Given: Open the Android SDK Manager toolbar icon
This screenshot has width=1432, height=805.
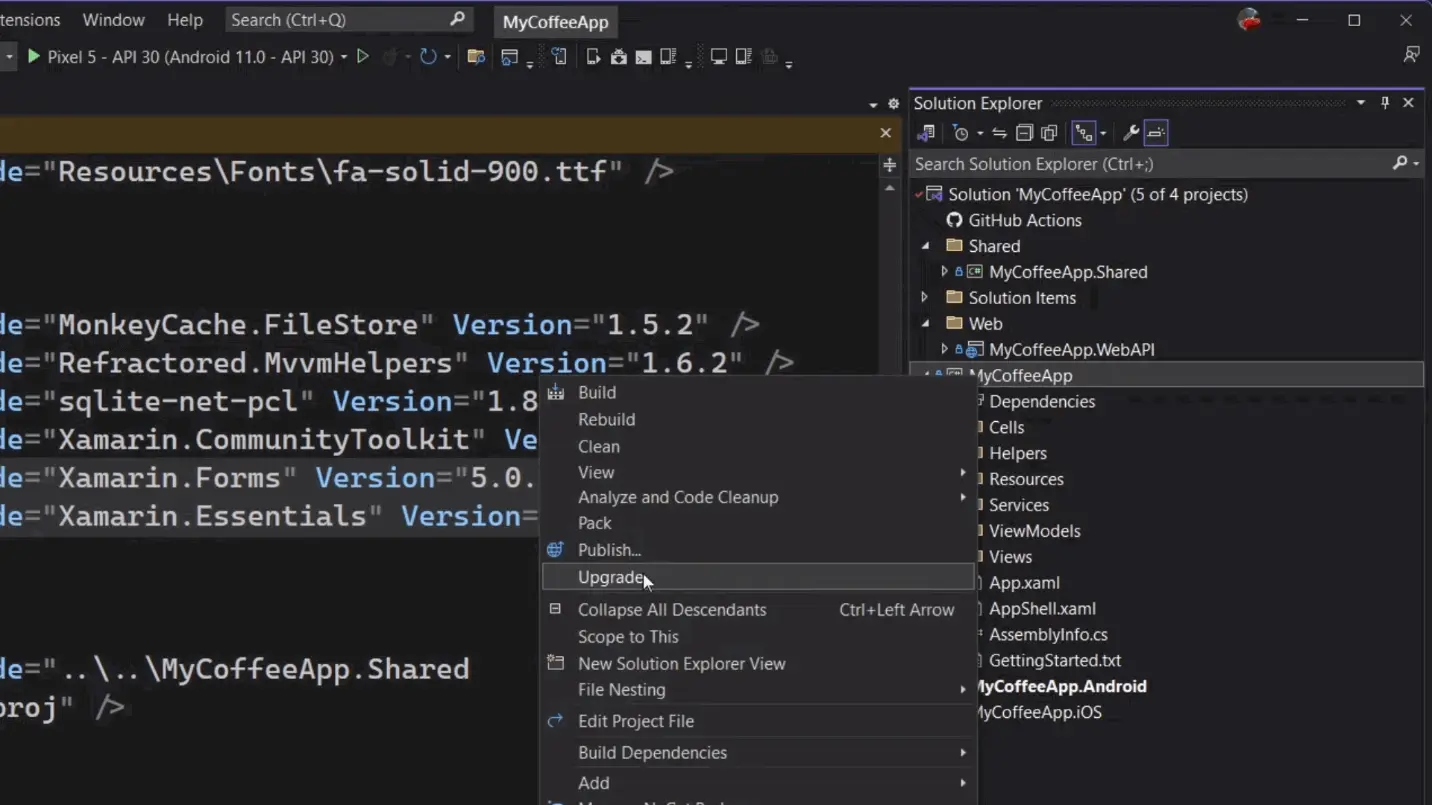Looking at the screenshot, I should pyautogui.click(x=619, y=57).
